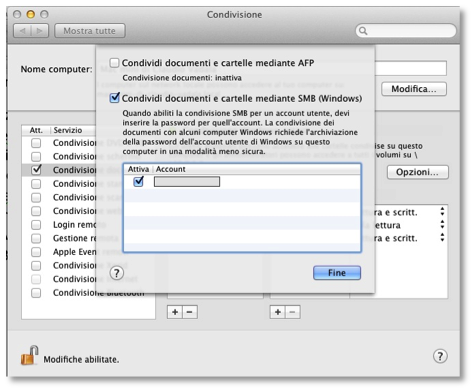This screenshot has width=474, height=391.
Task: Click the padlock icon to lock changes
Action: (x=29, y=355)
